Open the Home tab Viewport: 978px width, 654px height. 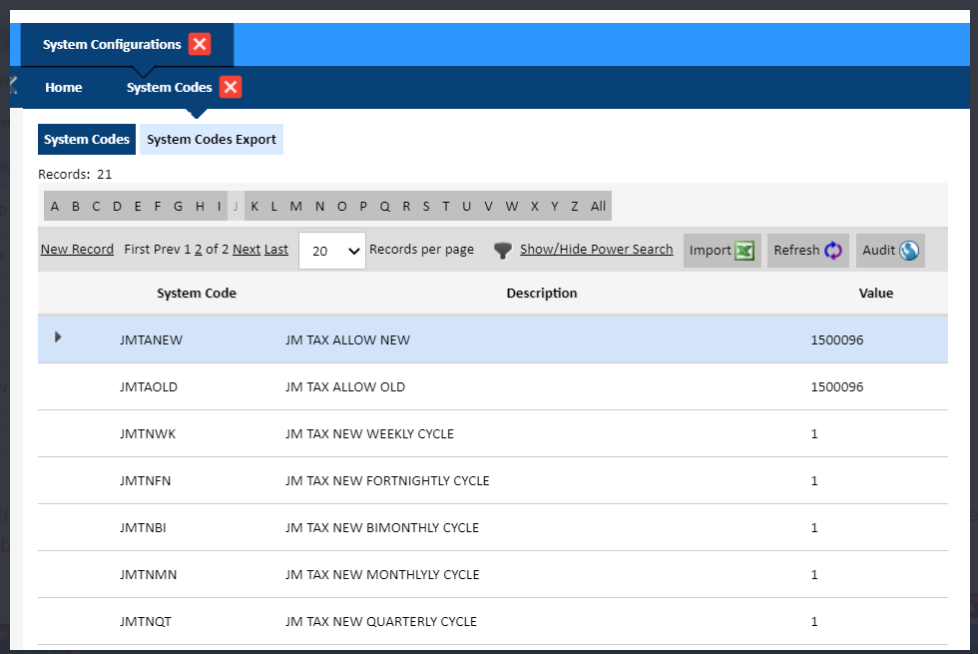coord(64,87)
